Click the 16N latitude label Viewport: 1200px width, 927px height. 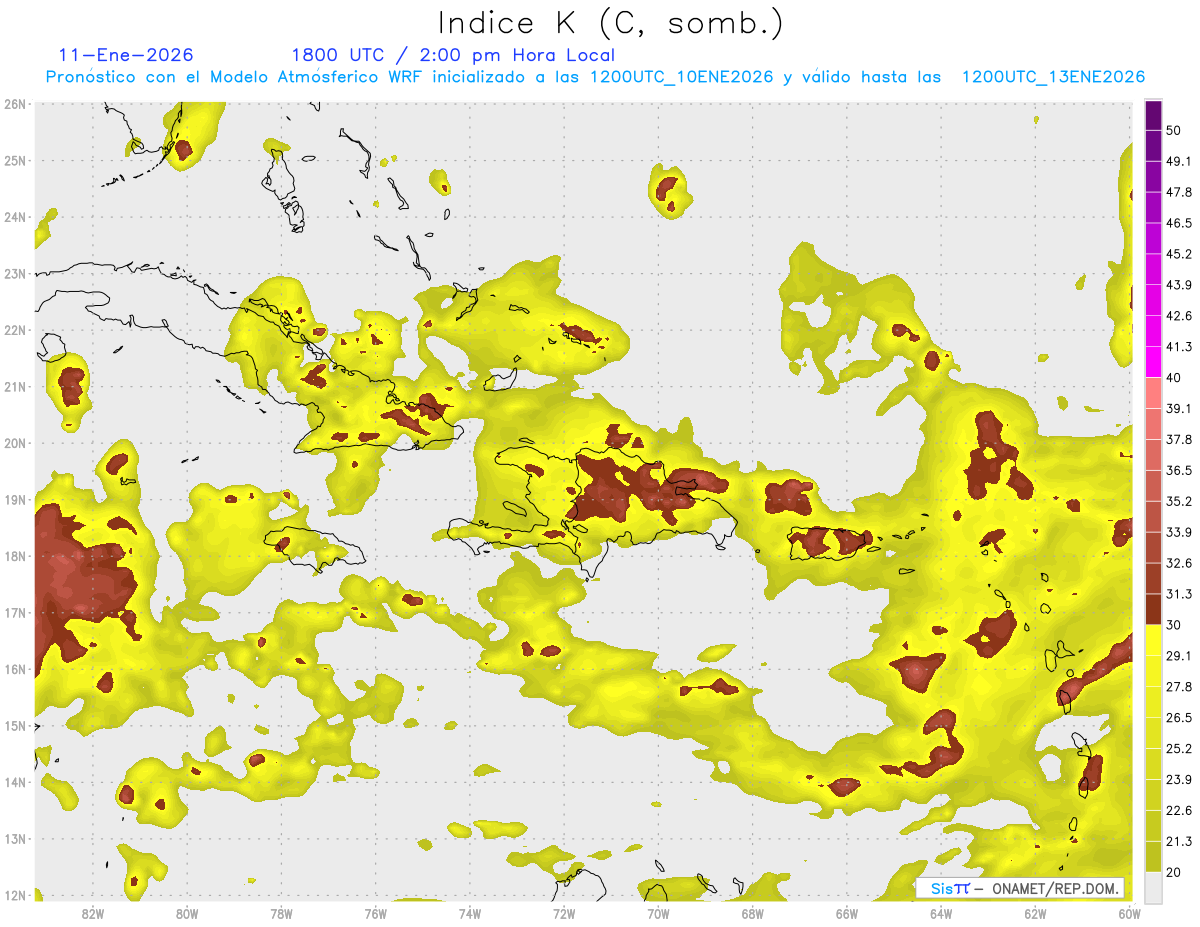coord(15,669)
